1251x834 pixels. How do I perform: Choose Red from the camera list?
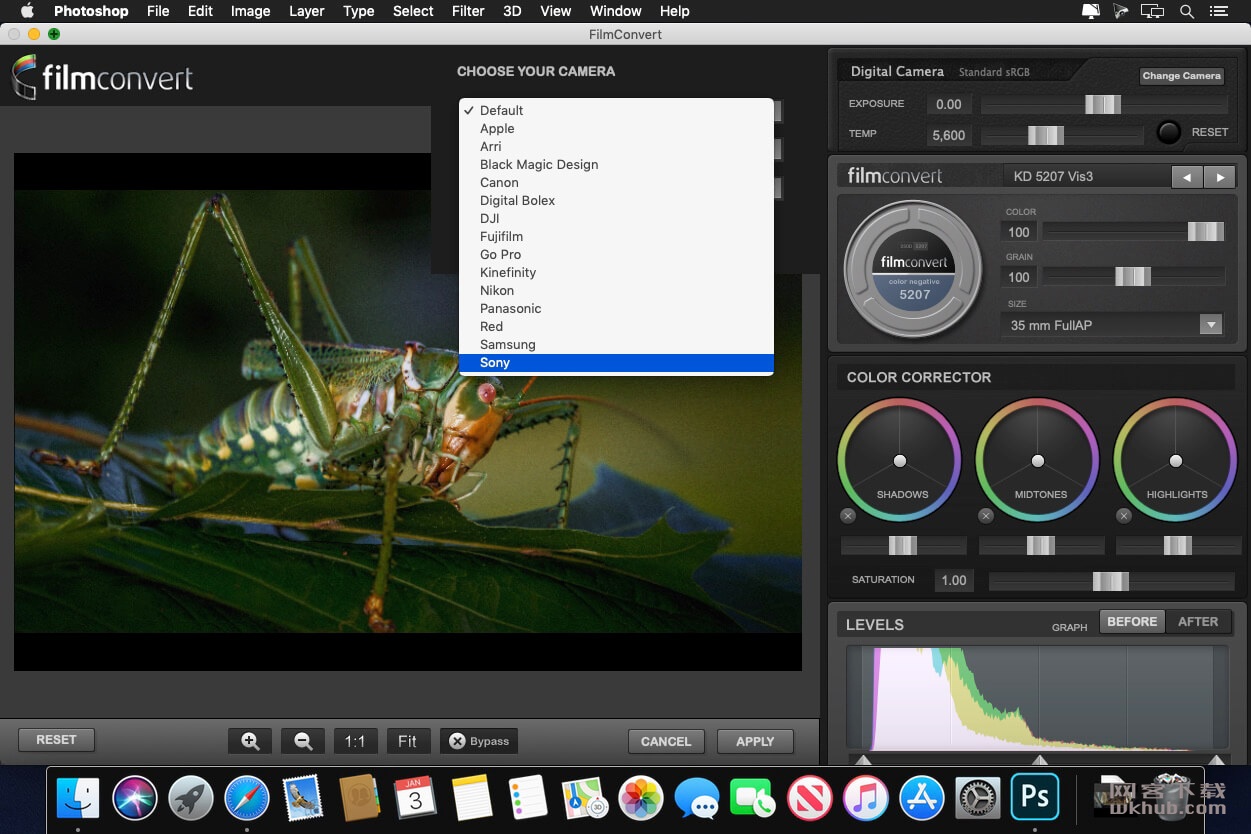[x=616, y=326]
